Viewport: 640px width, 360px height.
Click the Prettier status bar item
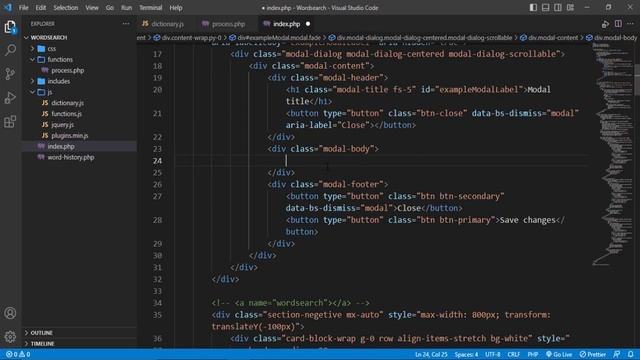(593, 354)
